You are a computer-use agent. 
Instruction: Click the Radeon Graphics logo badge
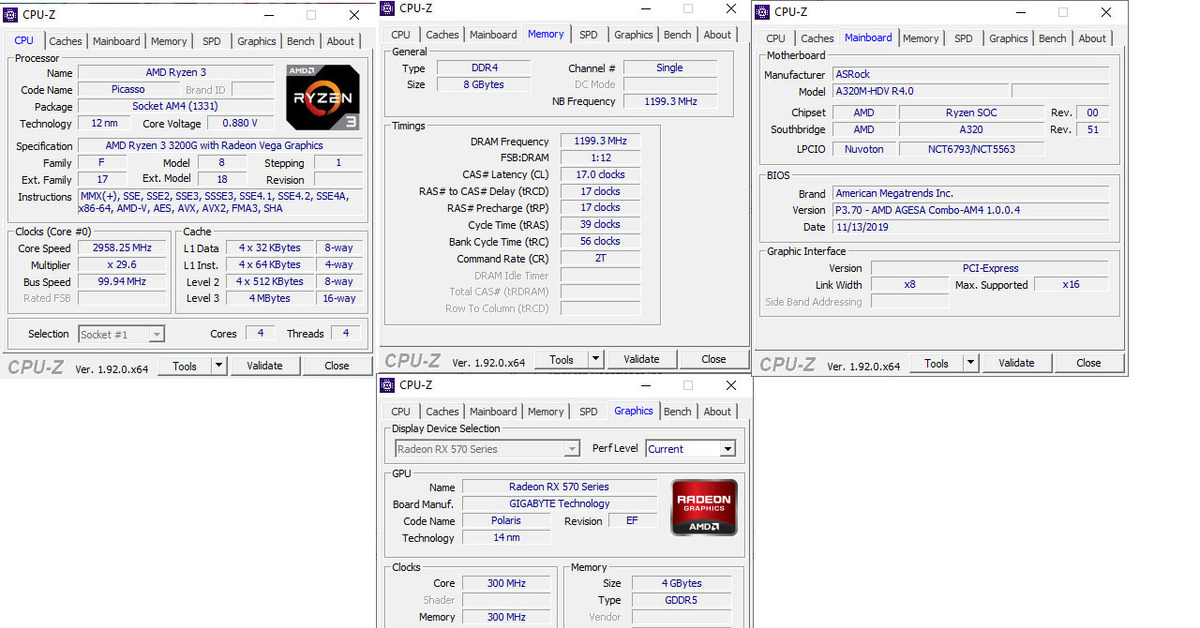(704, 507)
